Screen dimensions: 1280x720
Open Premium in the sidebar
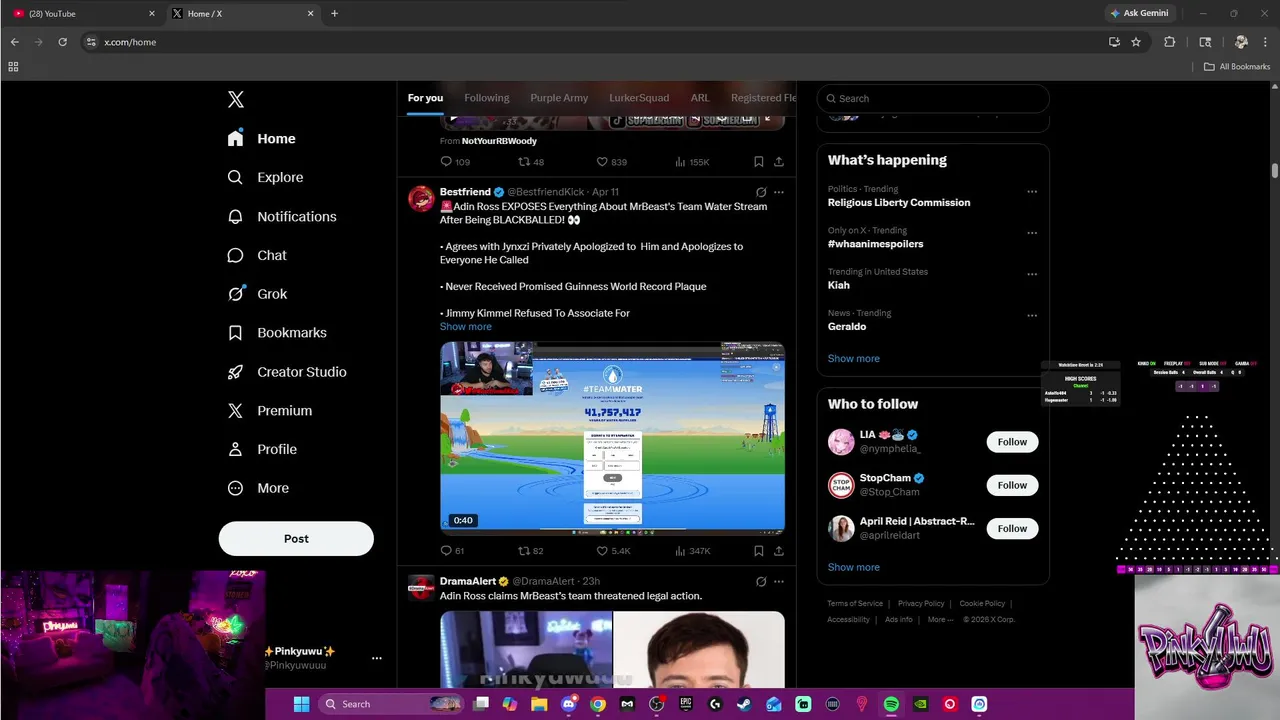[x=270, y=411]
